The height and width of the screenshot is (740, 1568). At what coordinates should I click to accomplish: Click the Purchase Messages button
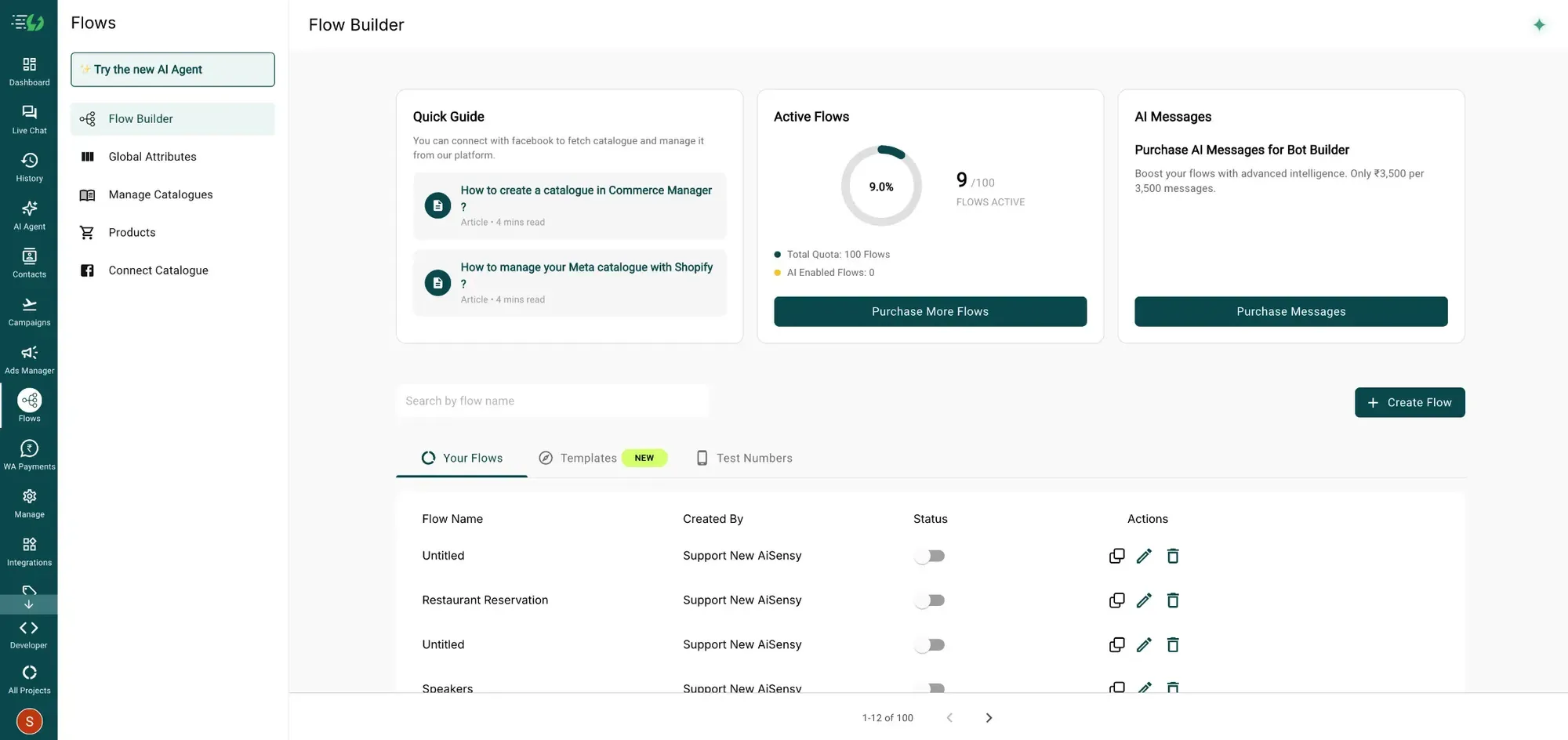pyautogui.click(x=1290, y=311)
